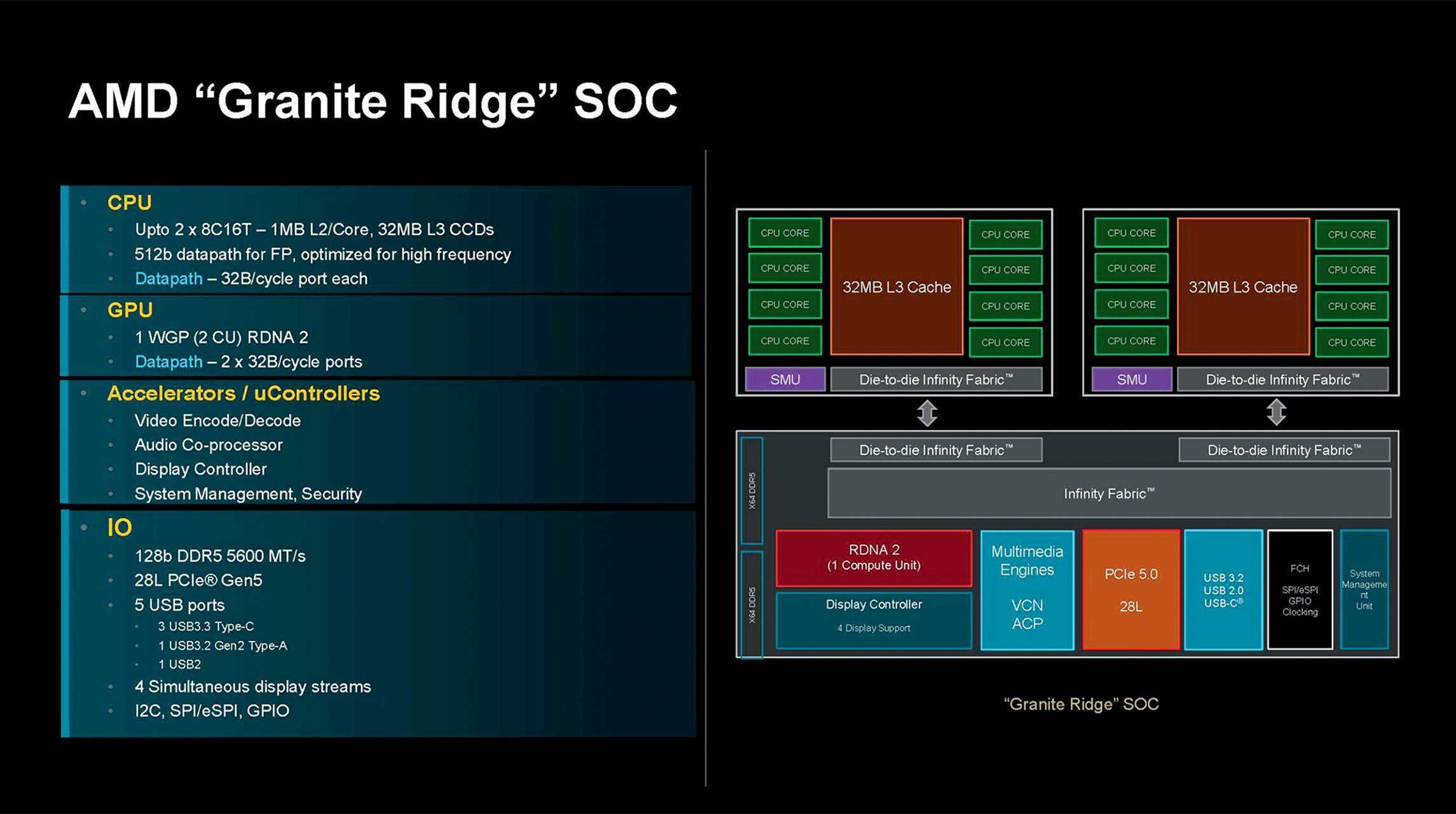This screenshot has height=814, width=1456.
Task: Click the black FCH SPI/eSPI GPIO block
Action: point(1300,590)
